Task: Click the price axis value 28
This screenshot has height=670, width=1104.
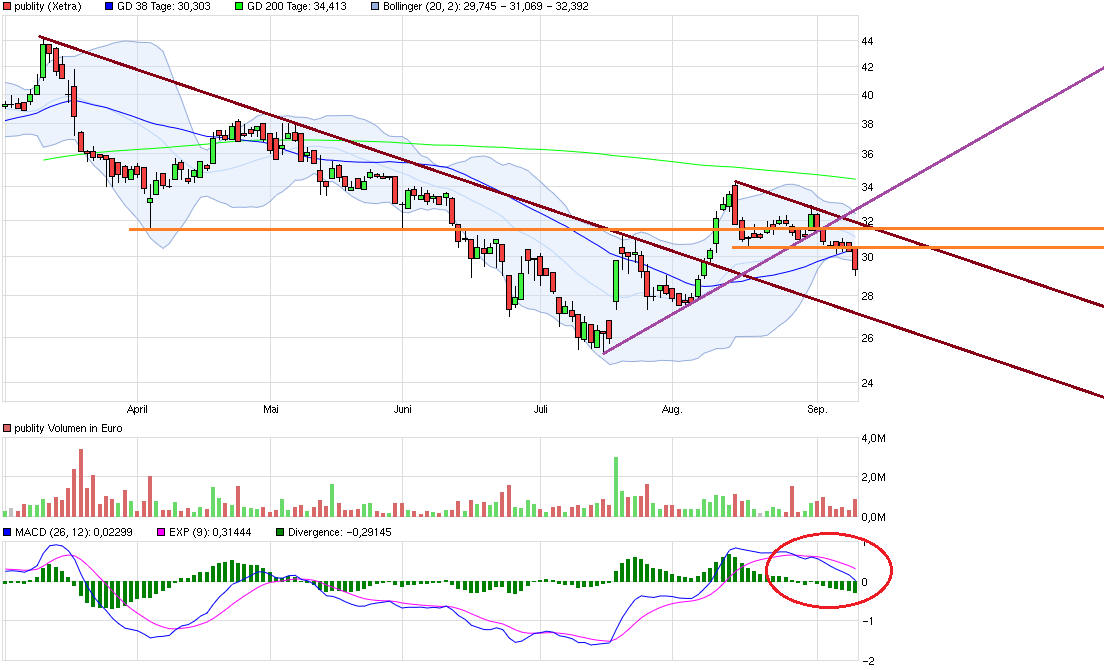Action: [867, 296]
